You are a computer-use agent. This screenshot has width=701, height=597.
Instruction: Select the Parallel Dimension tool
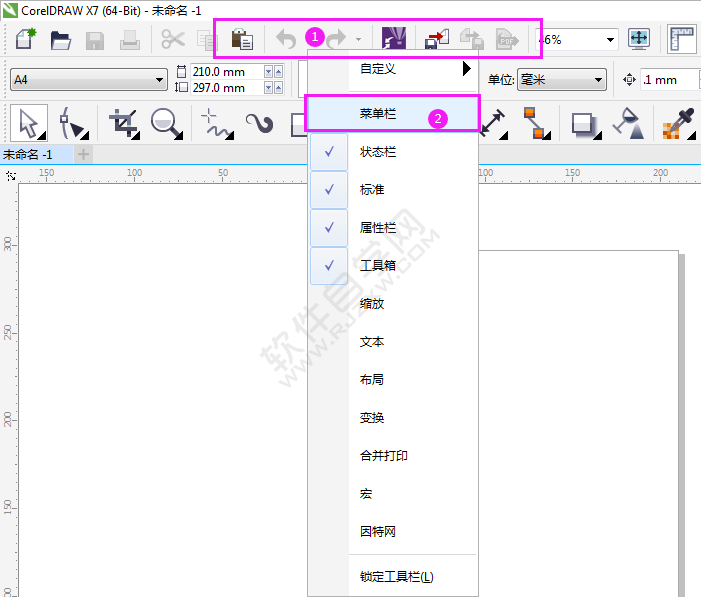[494, 123]
